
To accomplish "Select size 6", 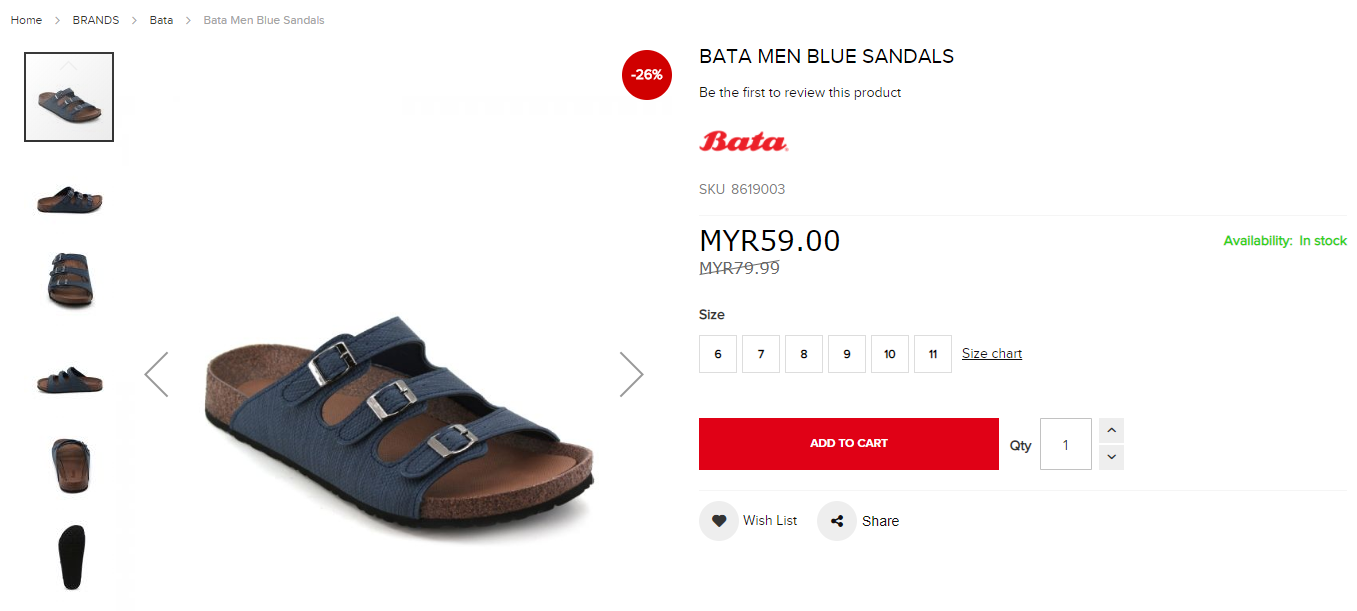I will click(x=718, y=354).
